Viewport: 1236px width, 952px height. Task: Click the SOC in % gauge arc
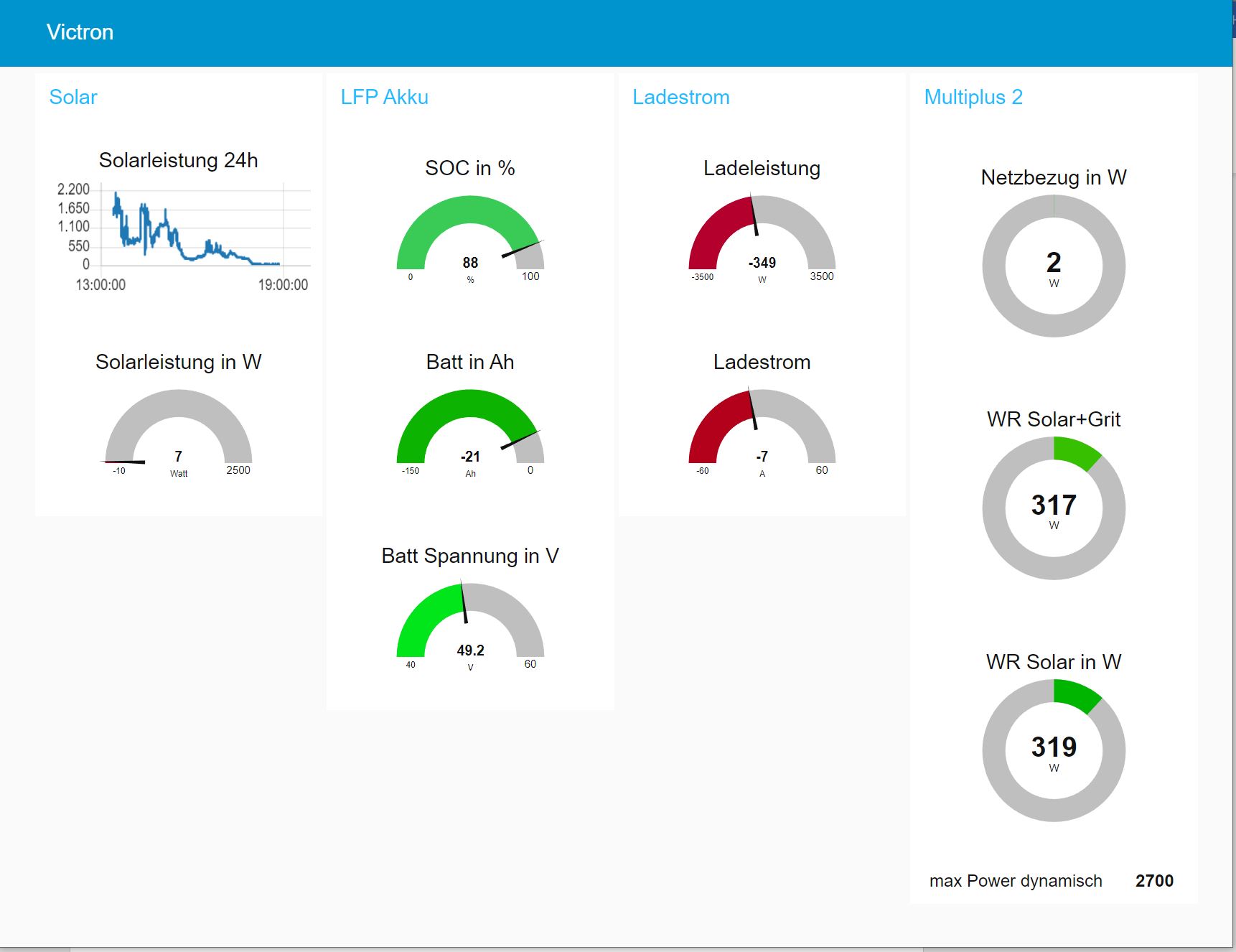tap(470, 210)
